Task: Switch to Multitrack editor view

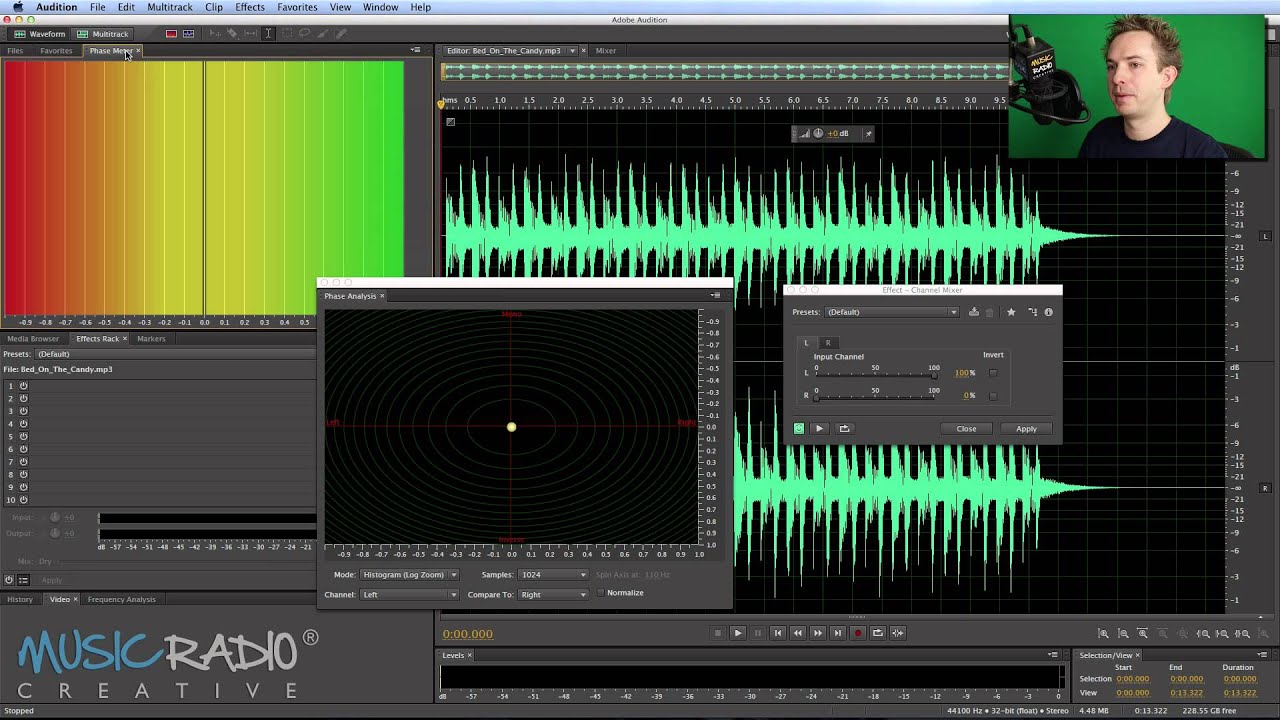Action: tap(104, 34)
